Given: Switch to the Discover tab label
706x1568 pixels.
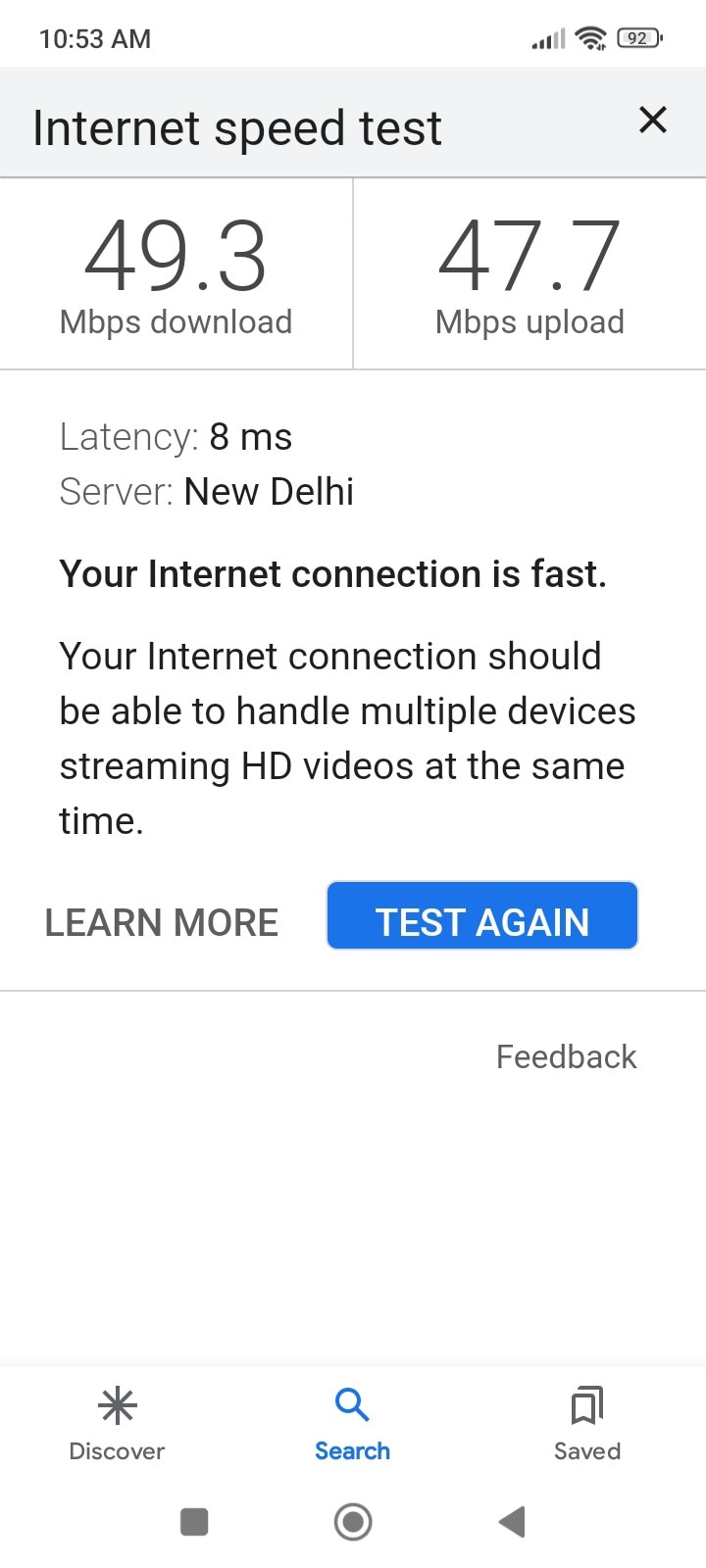Looking at the screenshot, I should [117, 1451].
